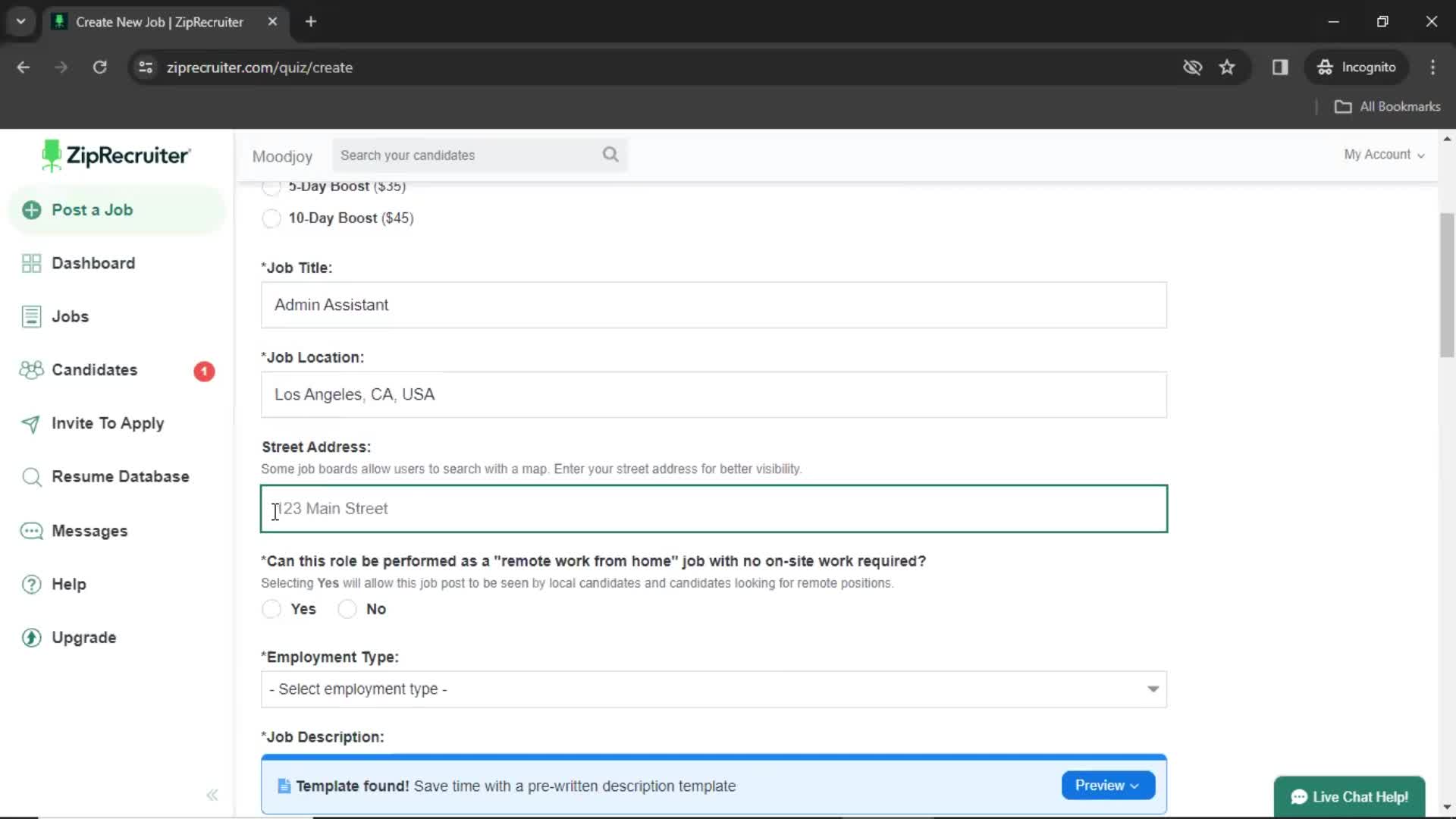Click the collapse sidebar arrow

(x=212, y=795)
